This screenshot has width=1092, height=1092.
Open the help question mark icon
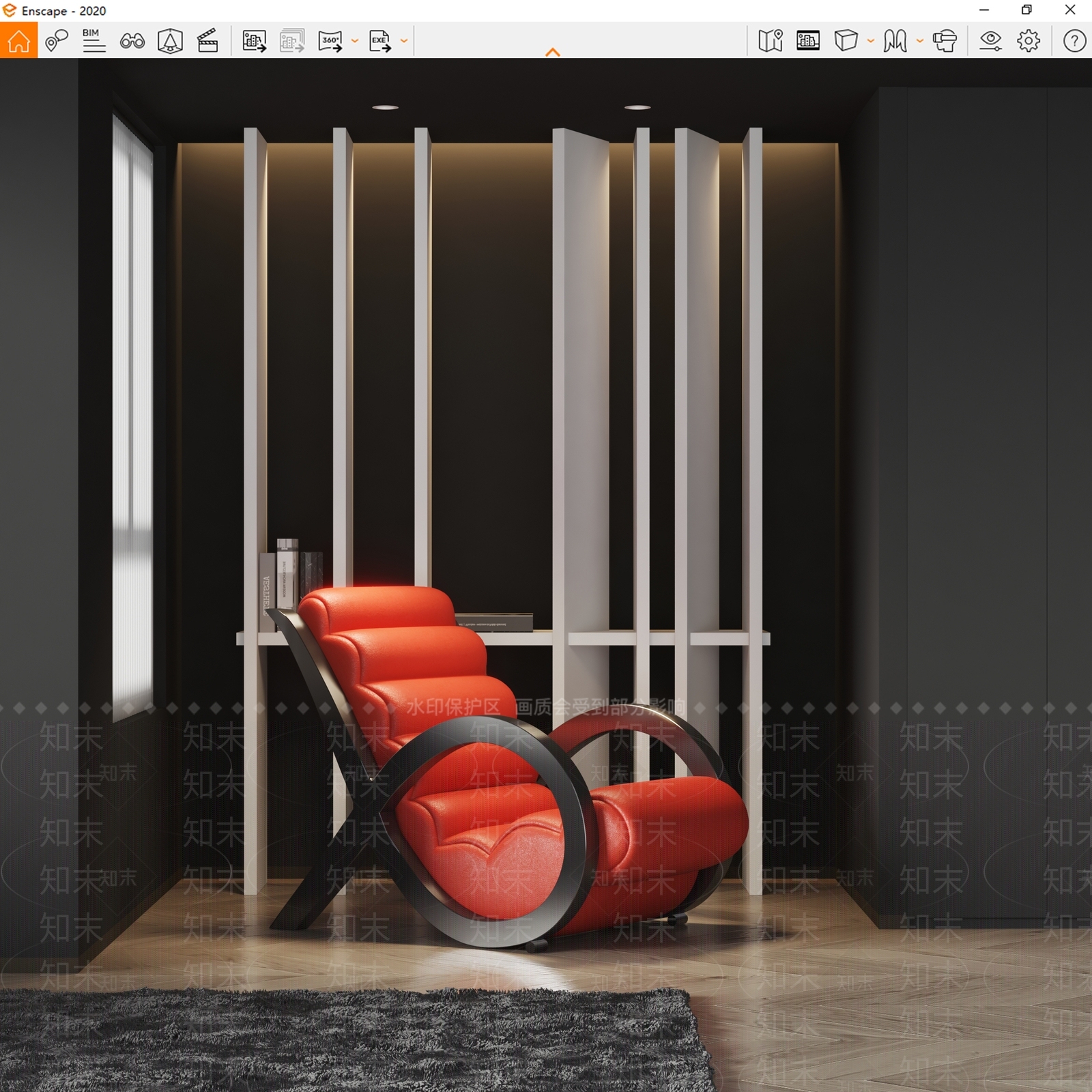(1074, 41)
